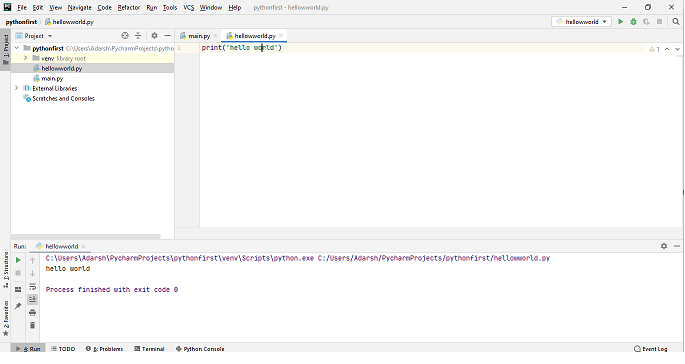685x364 pixels.
Task: Open the Project view dropdown
Action: tap(34, 36)
